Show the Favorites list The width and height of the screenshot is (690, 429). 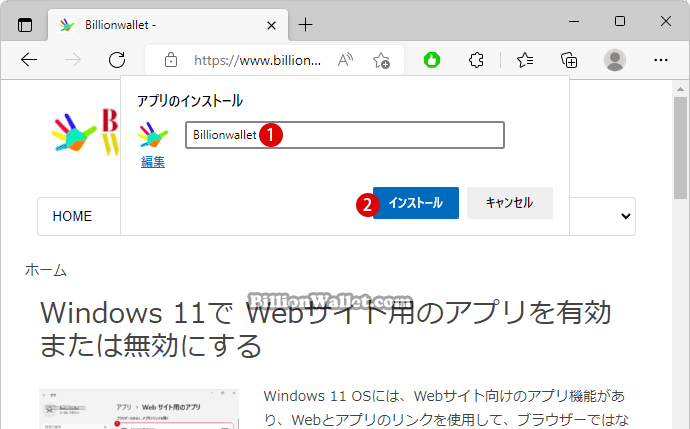[x=525, y=60]
